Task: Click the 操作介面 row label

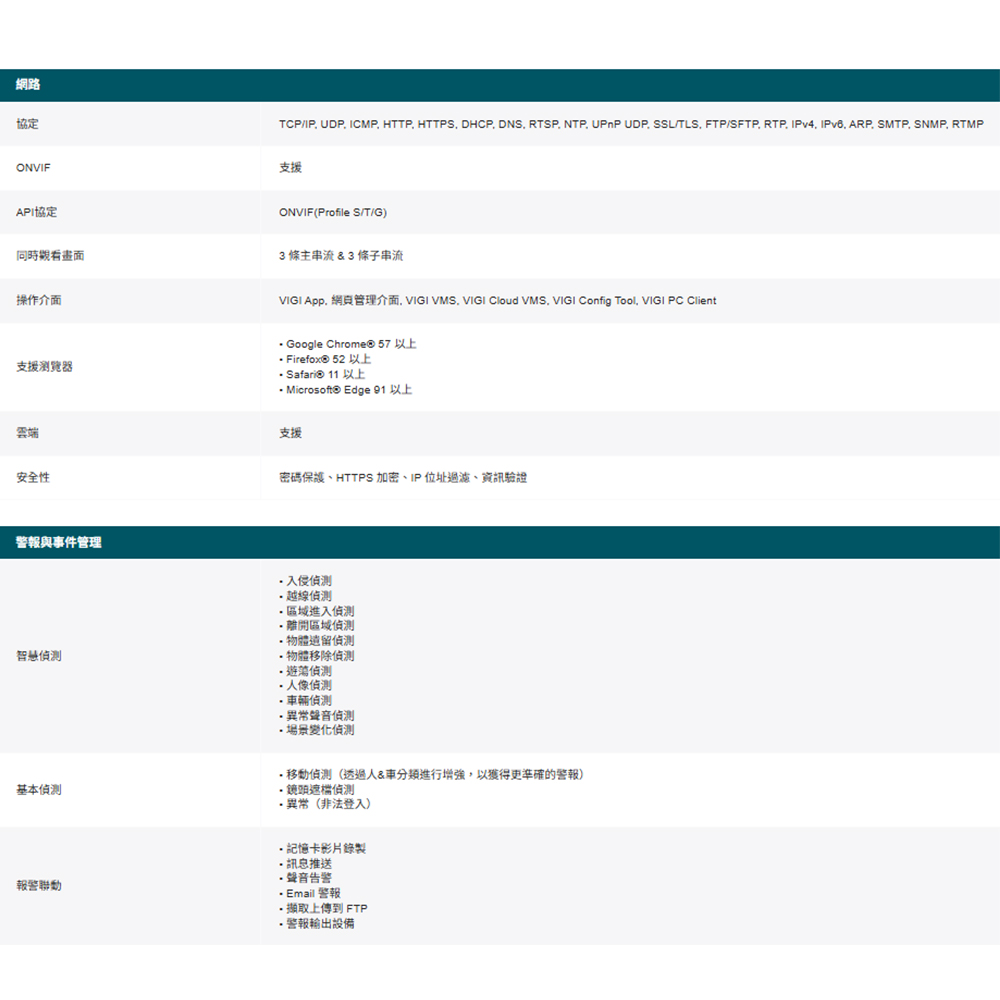Action: point(39,300)
